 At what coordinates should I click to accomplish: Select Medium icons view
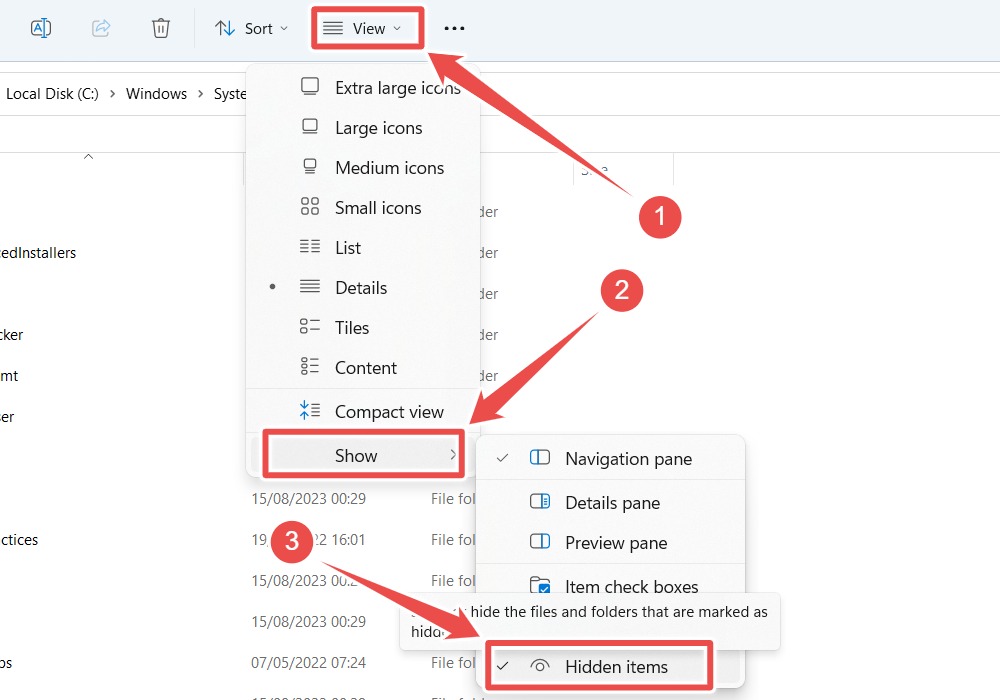click(x=389, y=167)
